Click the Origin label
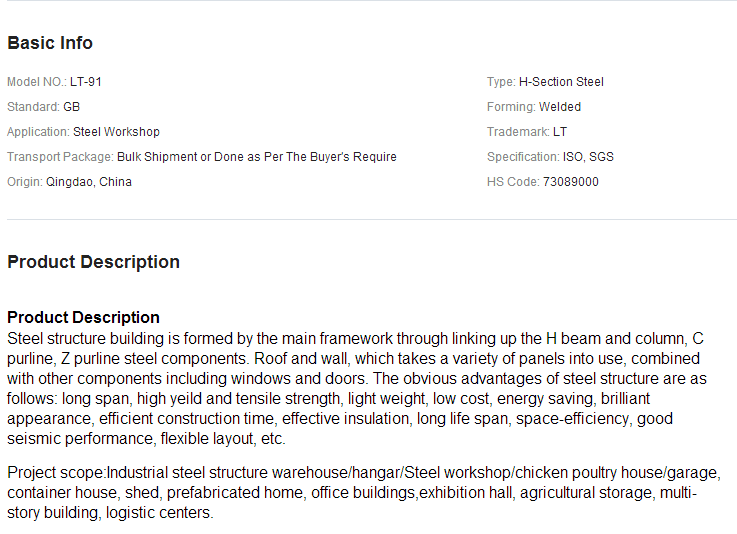Screen dimensions: 737x534 pos(24,181)
